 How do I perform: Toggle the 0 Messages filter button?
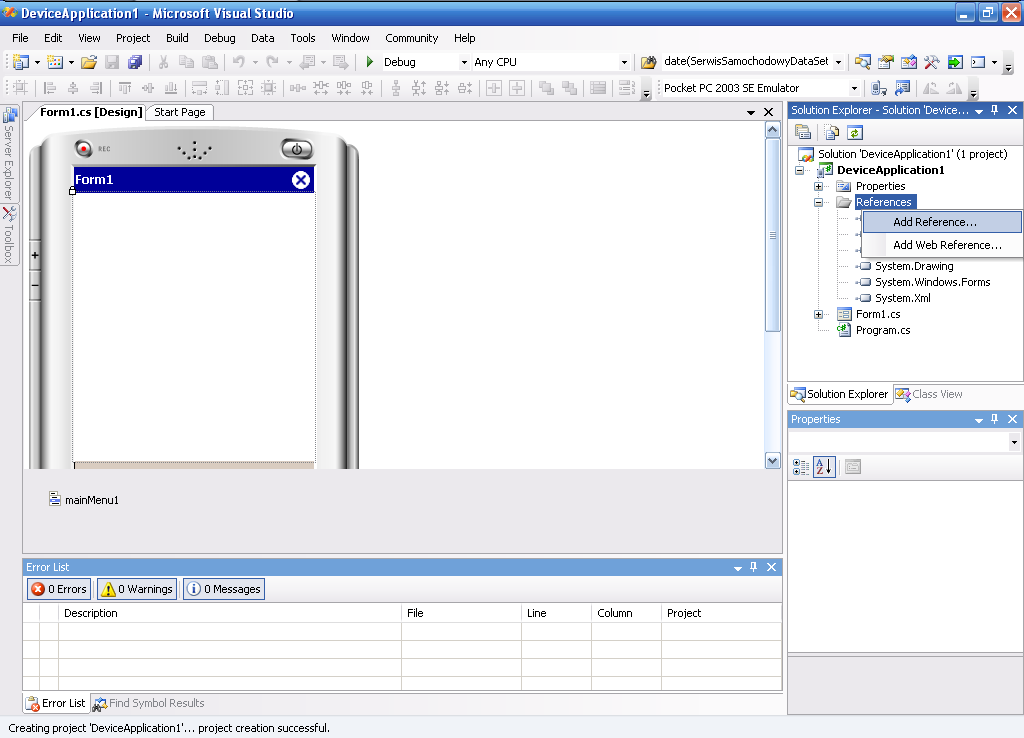click(224, 589)
